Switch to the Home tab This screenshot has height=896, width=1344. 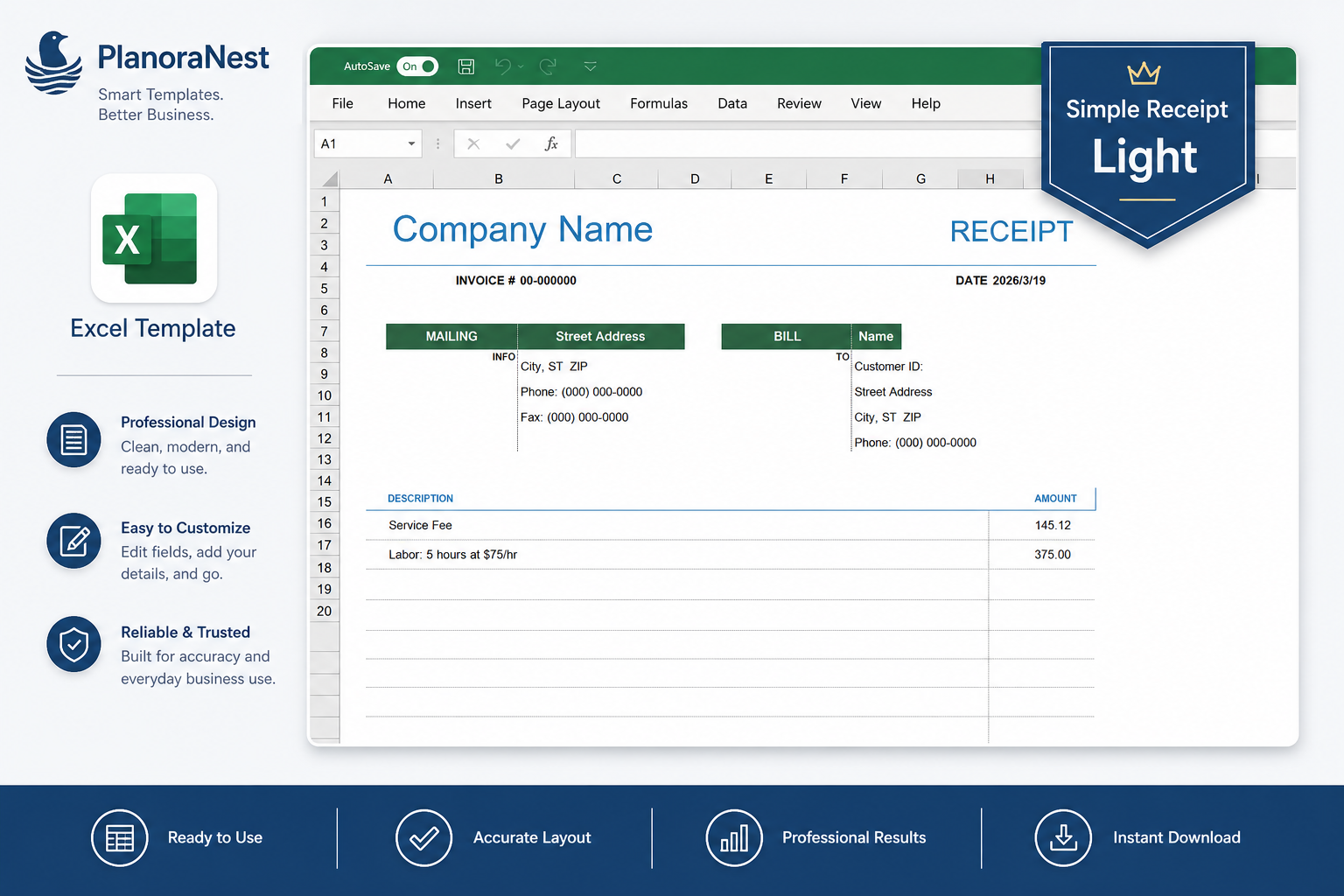[407, 103]
